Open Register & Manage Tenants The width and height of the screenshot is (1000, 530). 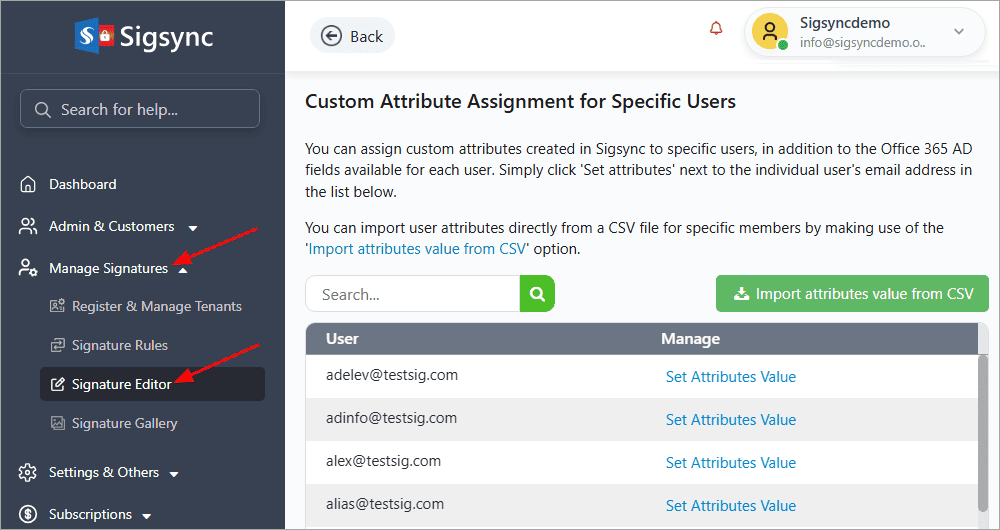[156, 306]
